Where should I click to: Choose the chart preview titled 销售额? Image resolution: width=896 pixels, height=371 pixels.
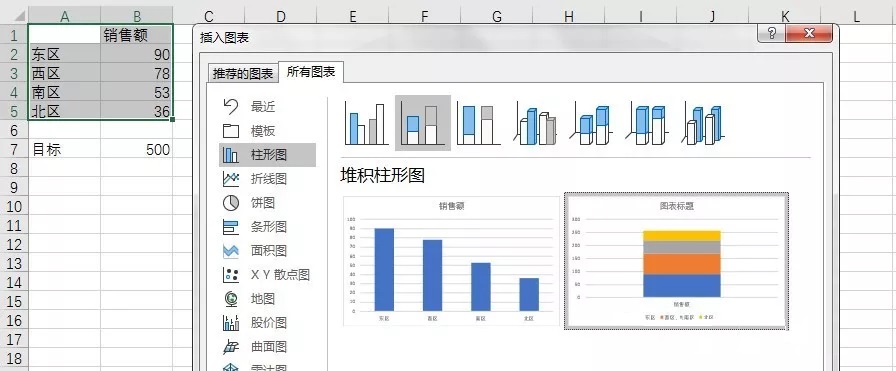click(x=451, y=261)
